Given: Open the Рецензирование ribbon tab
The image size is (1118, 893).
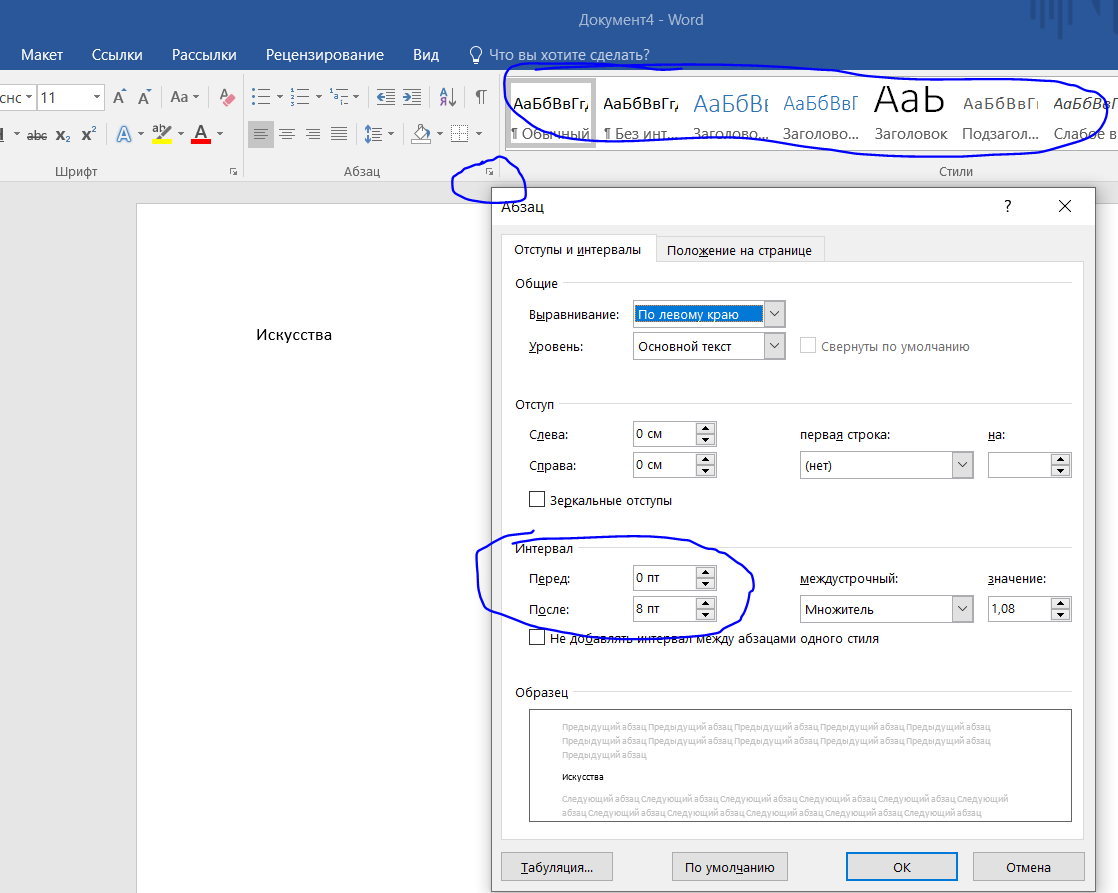Looking at the screenshot, I should 324,55.
